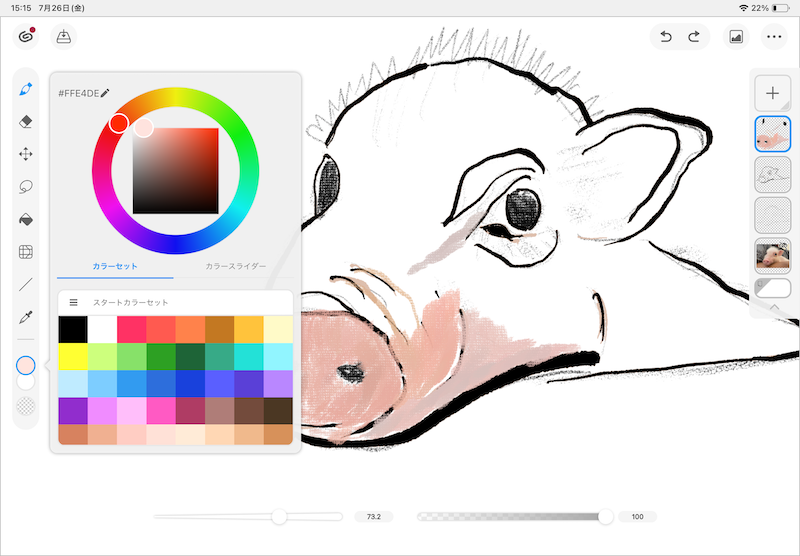Check the Wi-Fi status icon

pyautogui.click(x=743, y=8)
